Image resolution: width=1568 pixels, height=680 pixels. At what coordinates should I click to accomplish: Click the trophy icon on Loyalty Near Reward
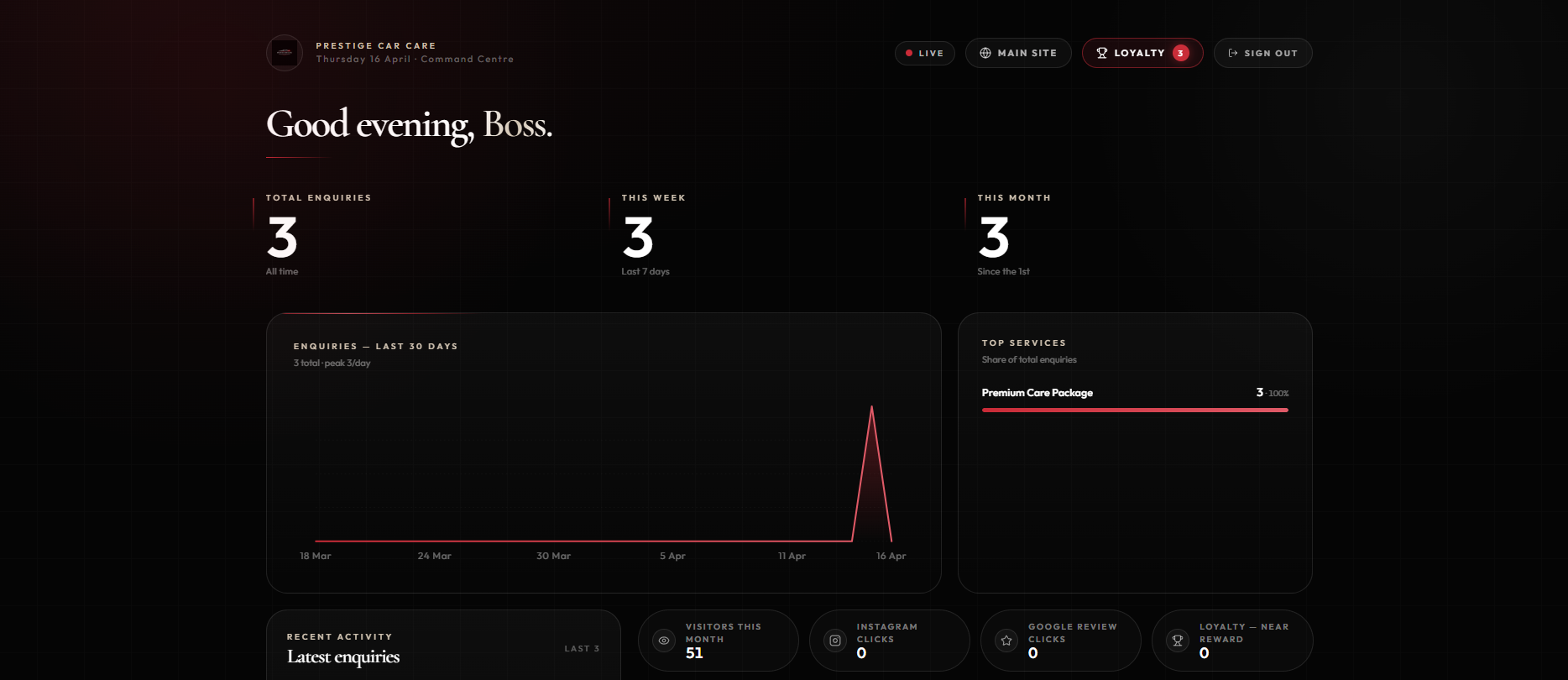click(x=1178, y=641)
